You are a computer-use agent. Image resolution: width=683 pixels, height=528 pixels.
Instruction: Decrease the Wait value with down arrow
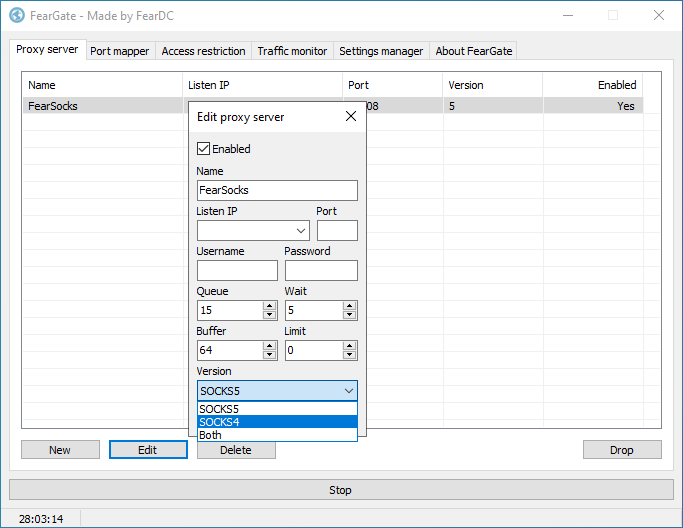(349, 315)
